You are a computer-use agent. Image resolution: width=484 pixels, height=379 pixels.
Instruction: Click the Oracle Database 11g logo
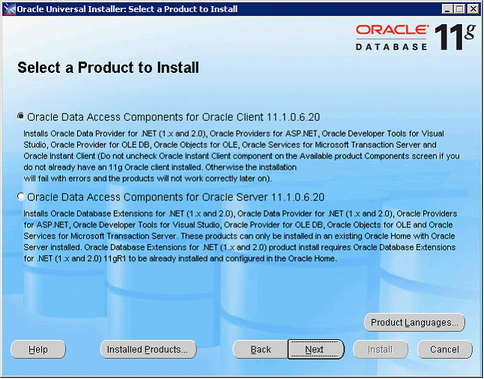point(416,37)
